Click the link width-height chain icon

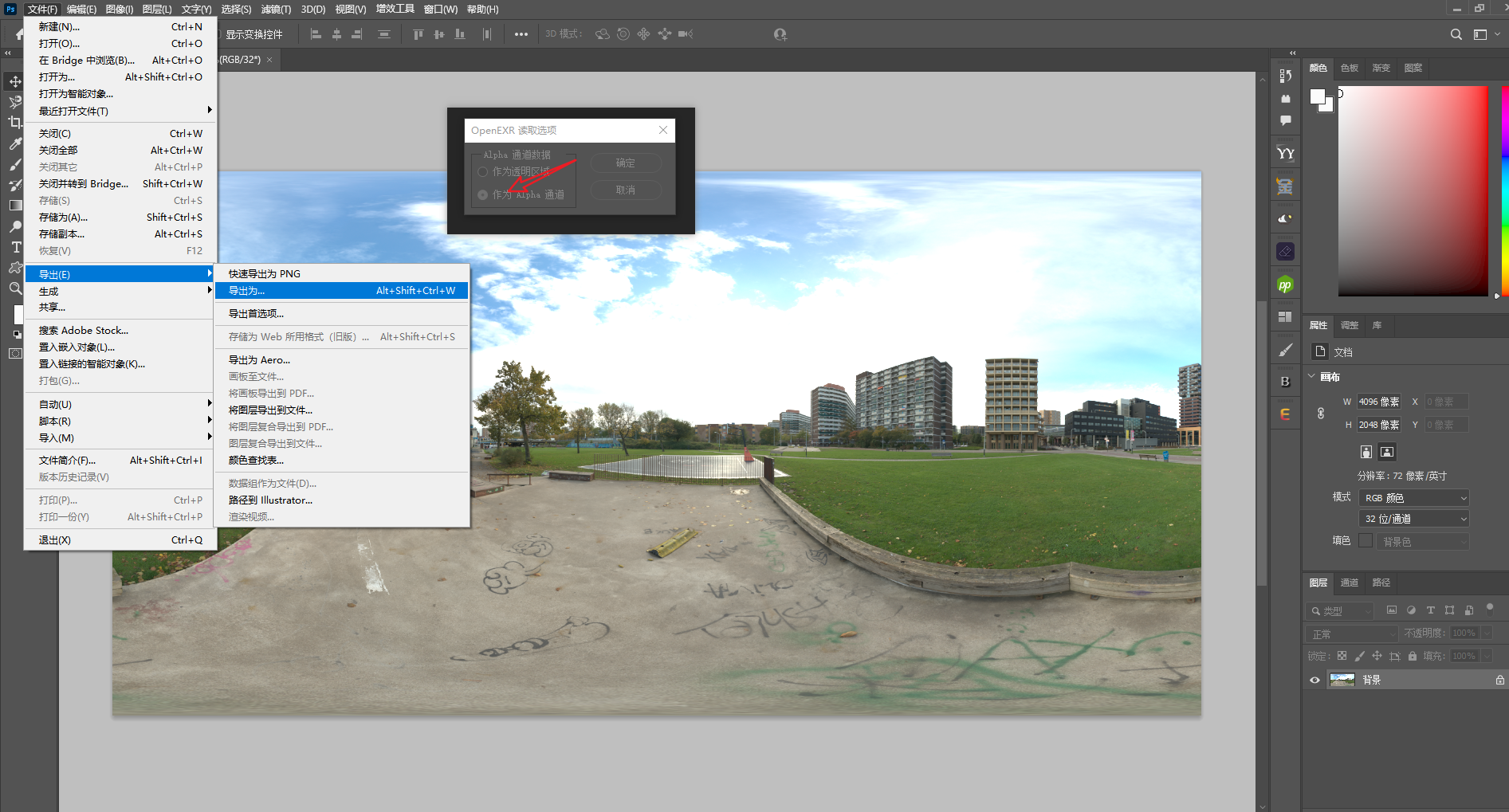[1321, 413]
